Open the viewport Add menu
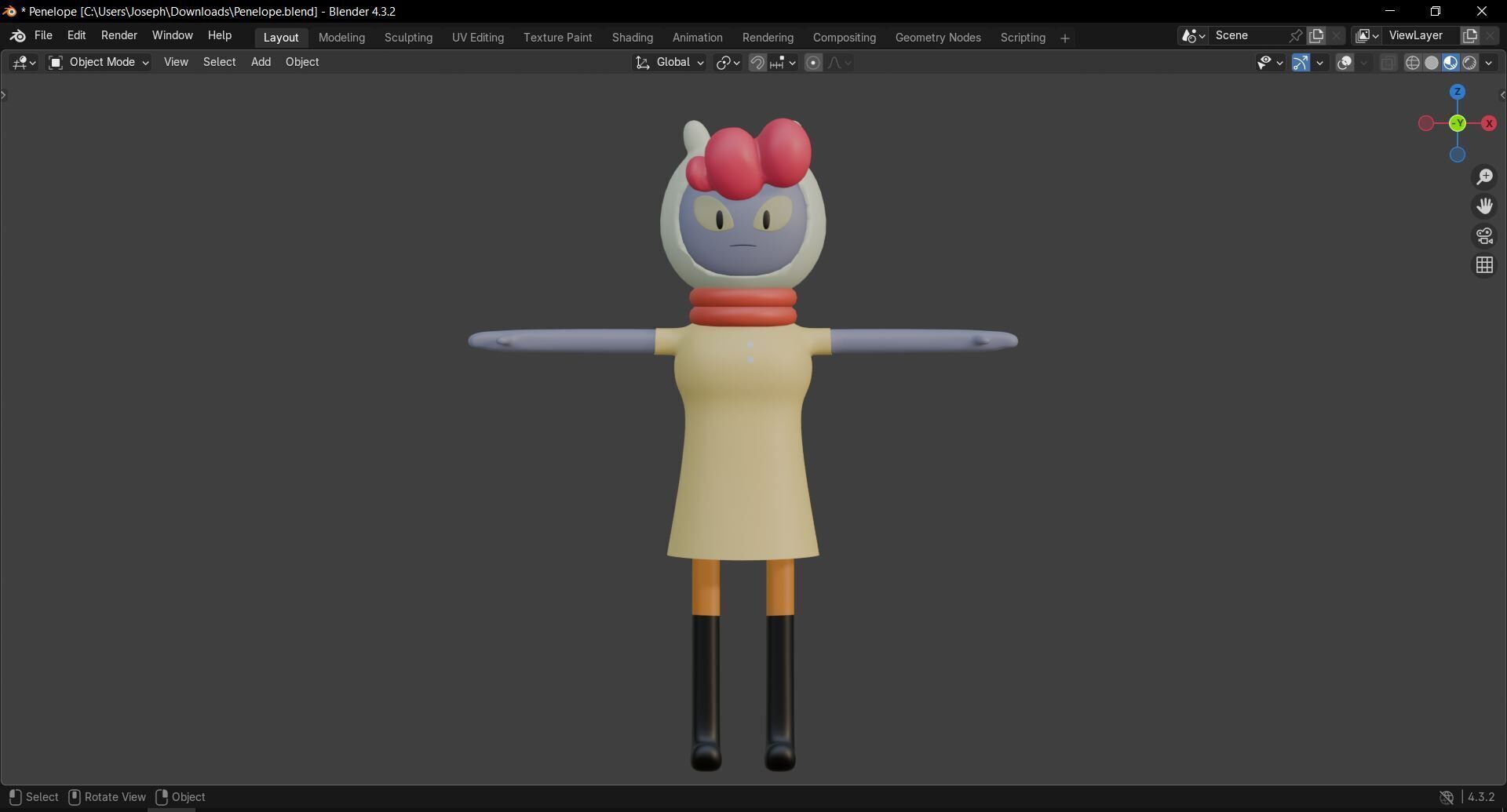The width and height of the screenshot is (1507, 812). pos(261,63)
